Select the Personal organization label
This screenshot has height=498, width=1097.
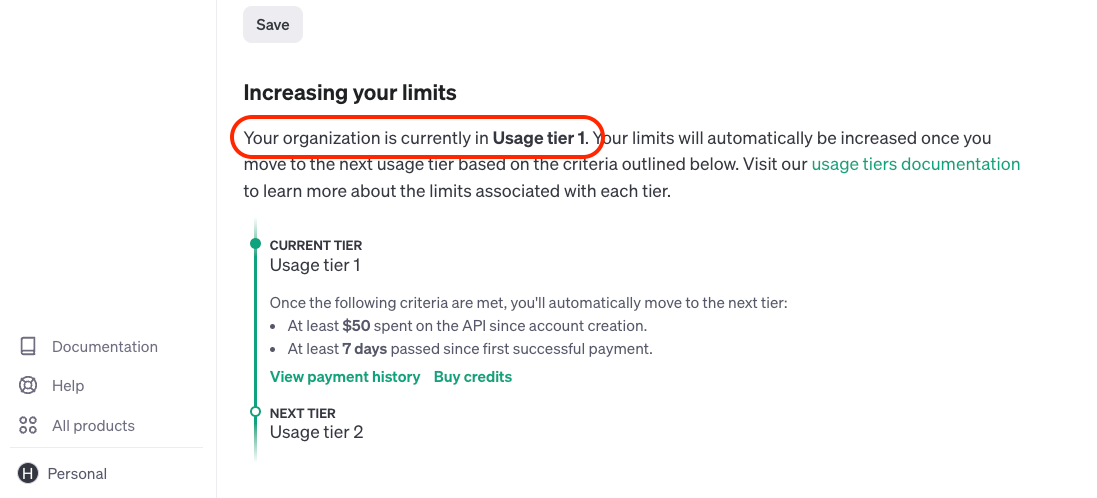coord(77,474)
